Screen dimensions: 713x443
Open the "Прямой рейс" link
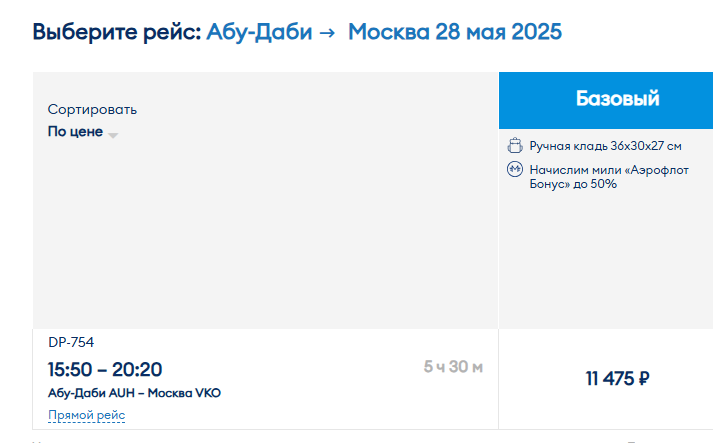pos(86,415)
